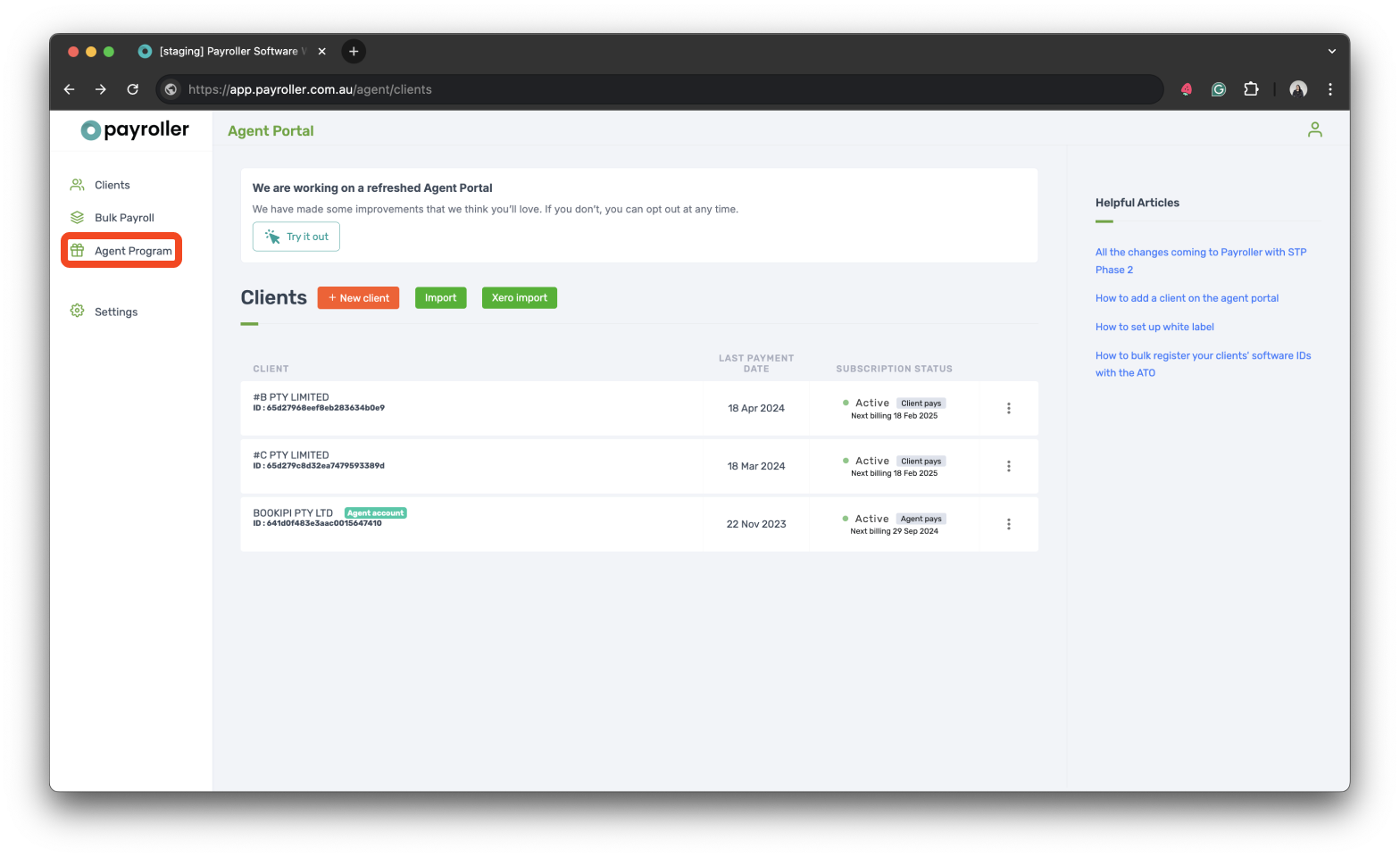Go forward in the browser
Screen dimensions: 1400x857
tap(101, 89)
